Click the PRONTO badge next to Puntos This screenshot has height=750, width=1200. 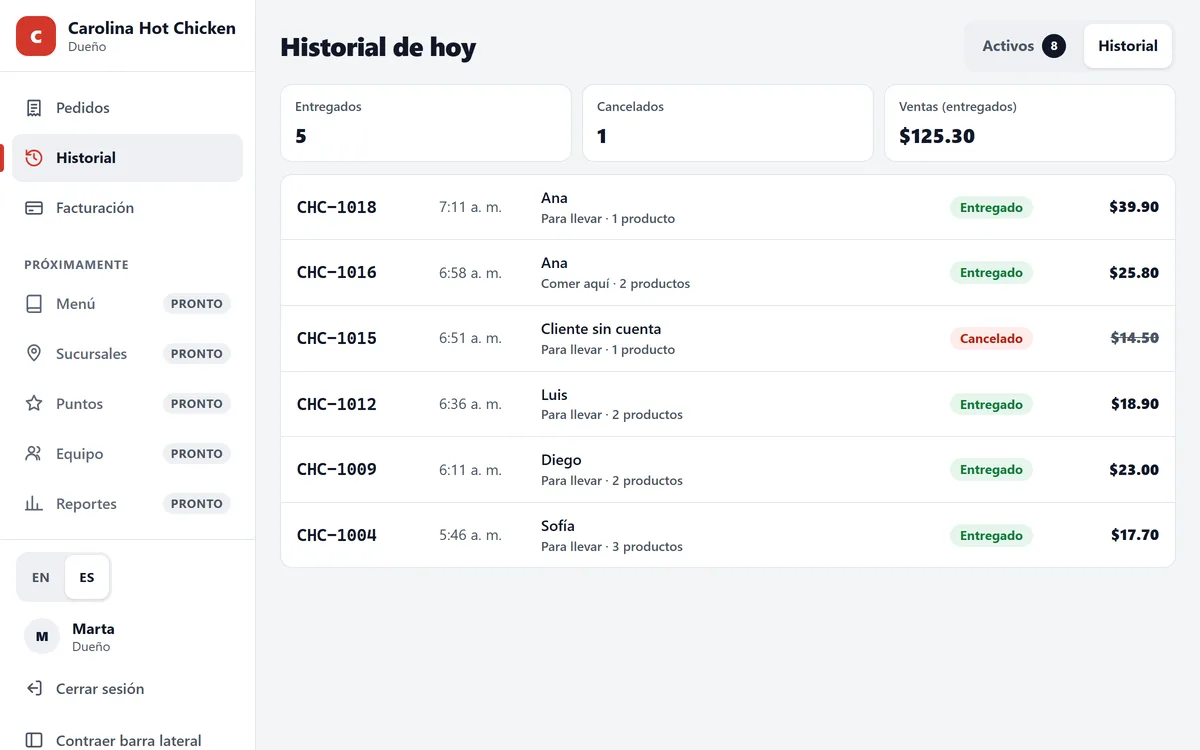point(197,404)
